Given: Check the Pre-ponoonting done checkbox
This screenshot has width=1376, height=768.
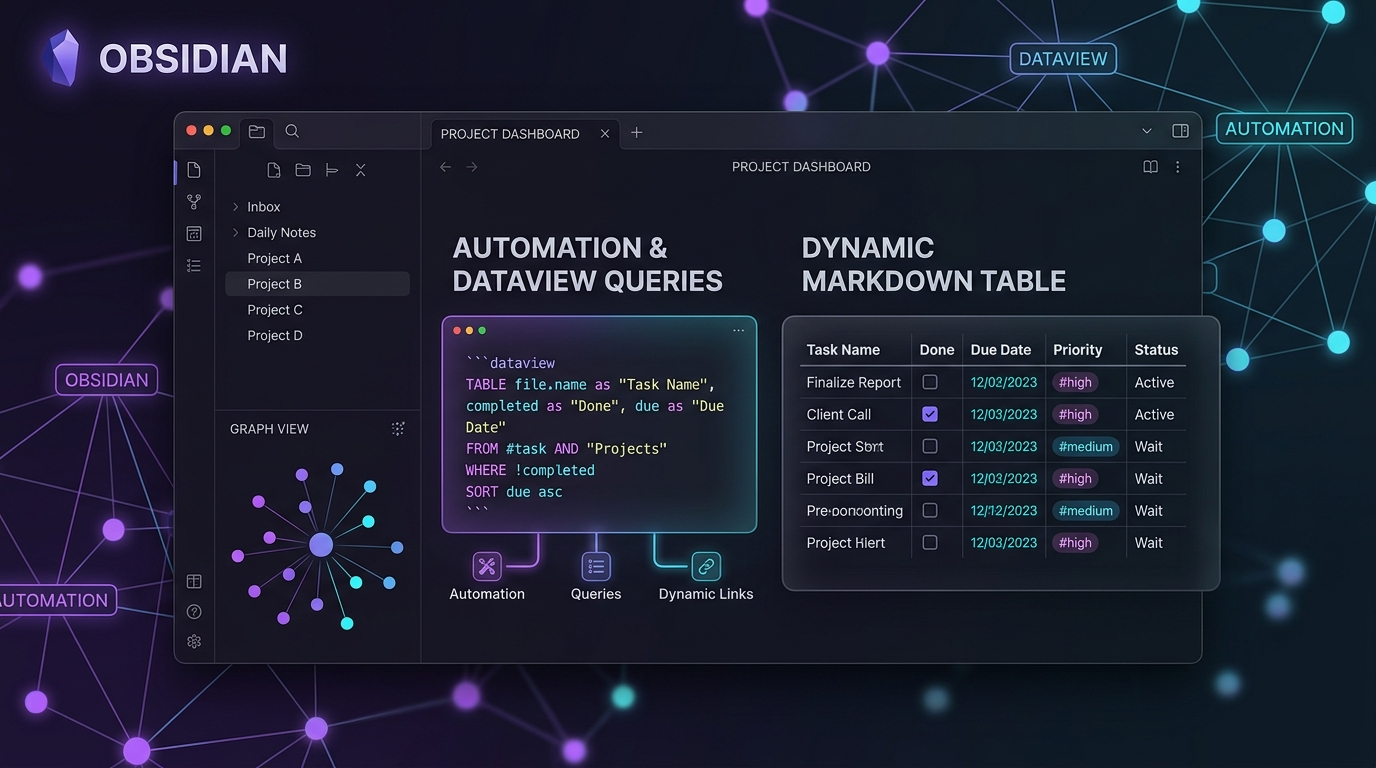Looking at the screenshot, I should pyautogui.click(x=930, y=510).
